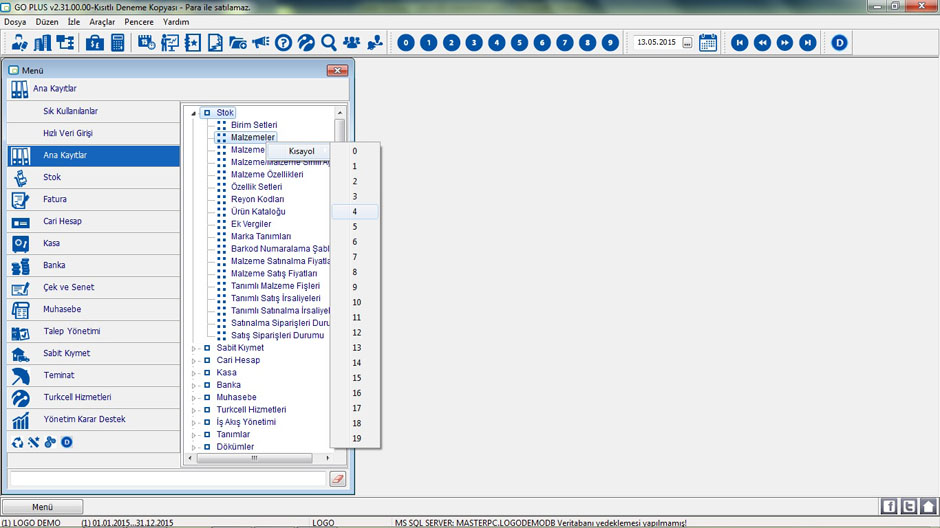Click the tools wrench icon under sidebar

(x=34, y=442)
